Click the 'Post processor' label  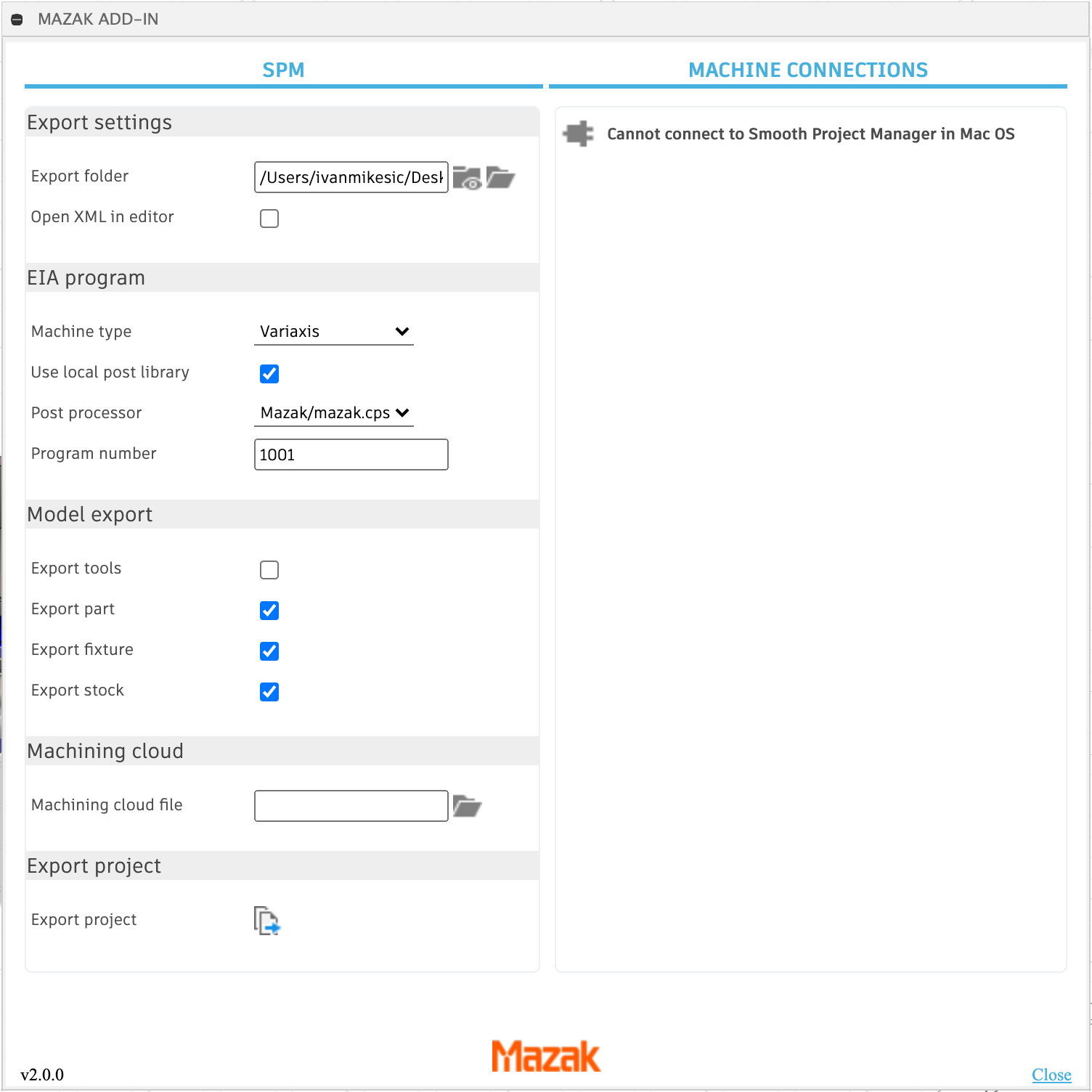(86, 413)
